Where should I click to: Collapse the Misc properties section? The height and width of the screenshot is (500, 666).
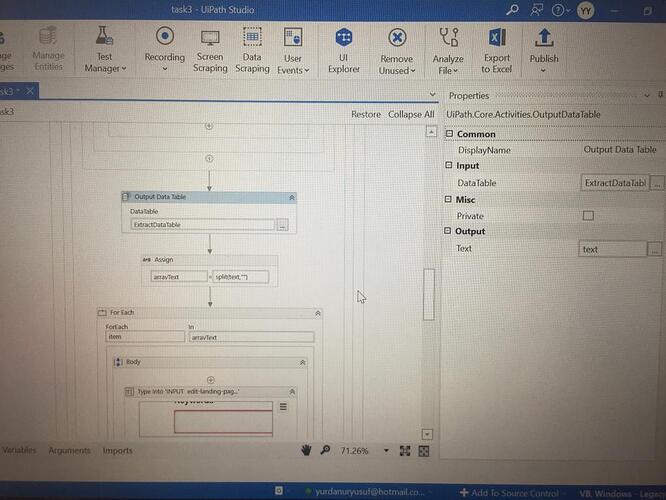coord(448,199)
